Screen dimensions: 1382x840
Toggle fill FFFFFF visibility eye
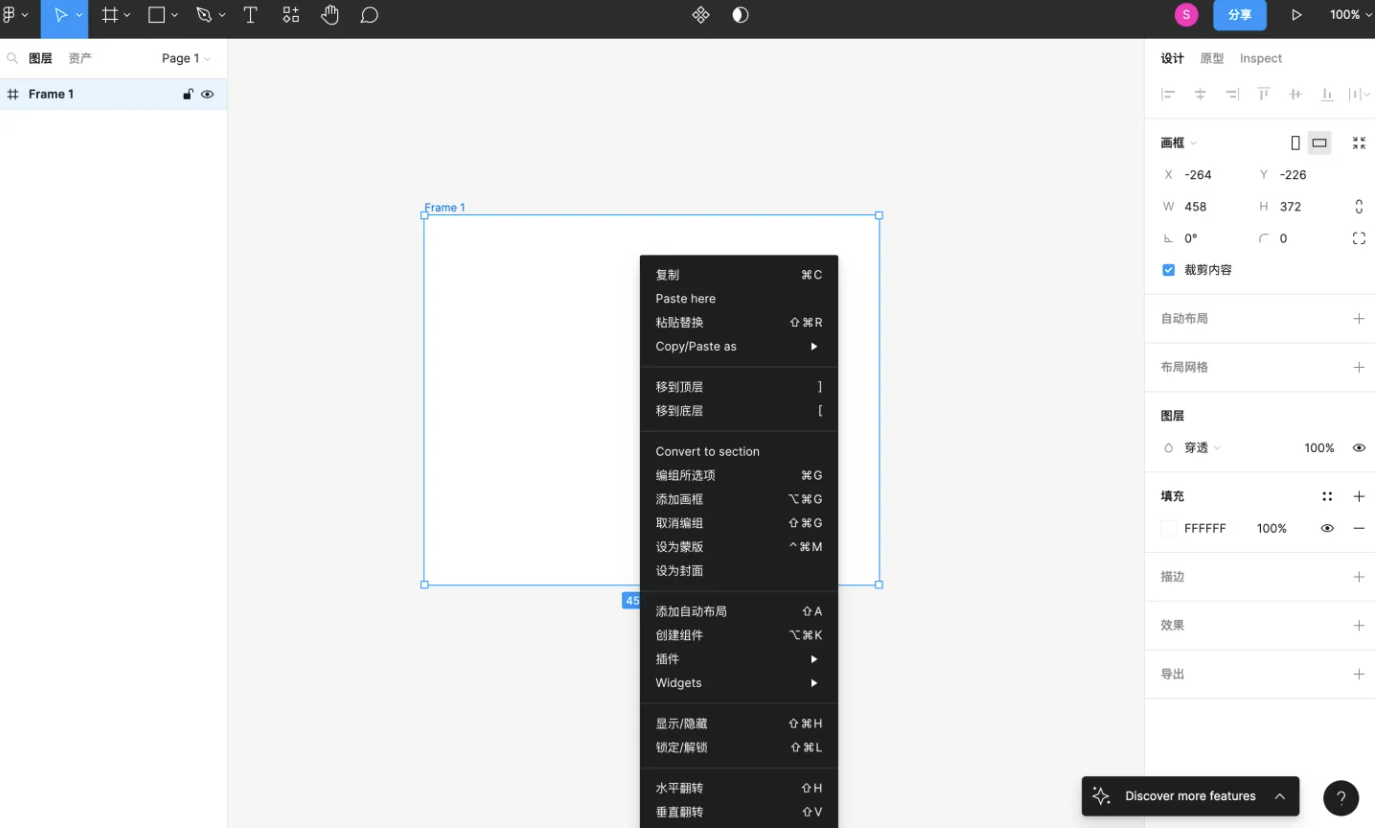pyautogui.click(x=1327, y=528)
